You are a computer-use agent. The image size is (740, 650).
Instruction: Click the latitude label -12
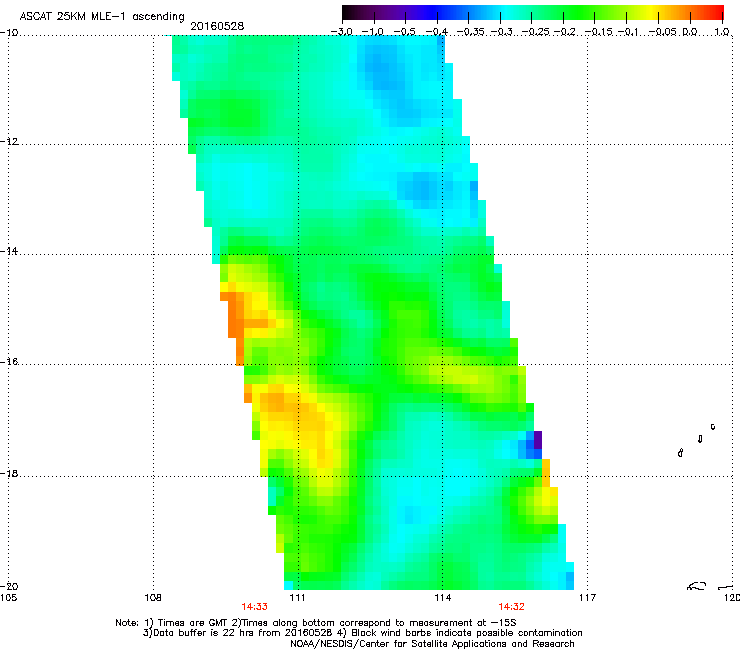click(x=9, y=142)
